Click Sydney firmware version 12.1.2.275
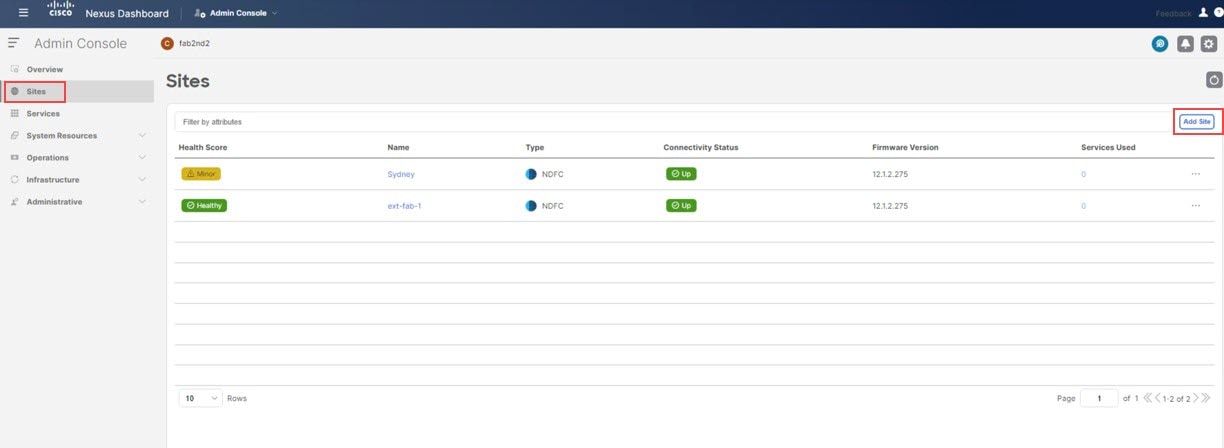This screenshot has height=448, width=1224. coord(890,174)
